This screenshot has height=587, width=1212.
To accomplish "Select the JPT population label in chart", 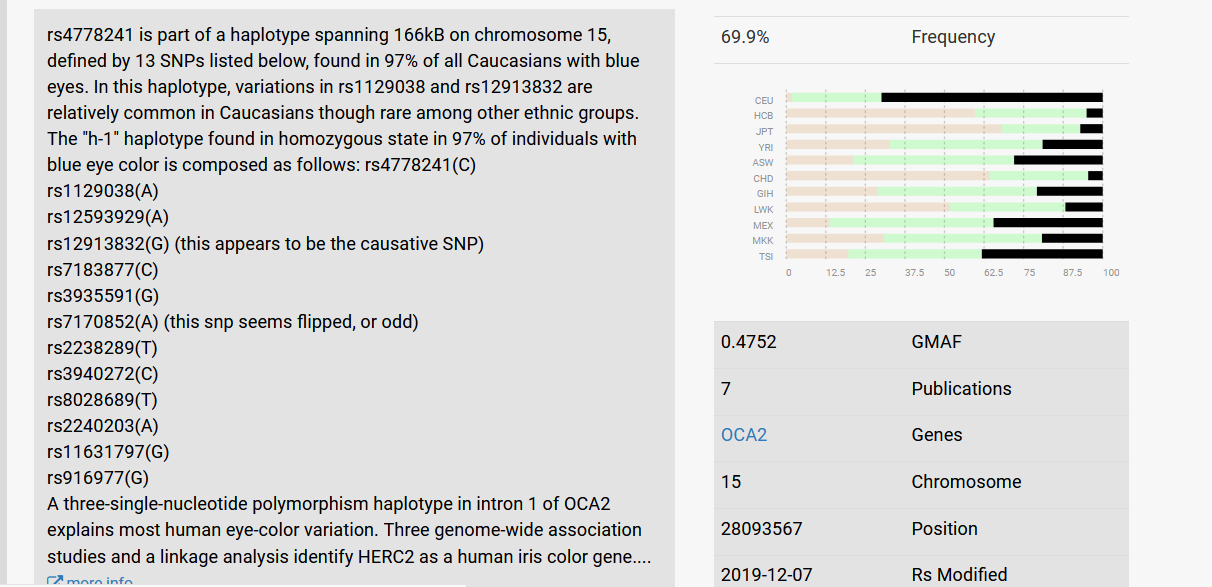I will [764, 131].
